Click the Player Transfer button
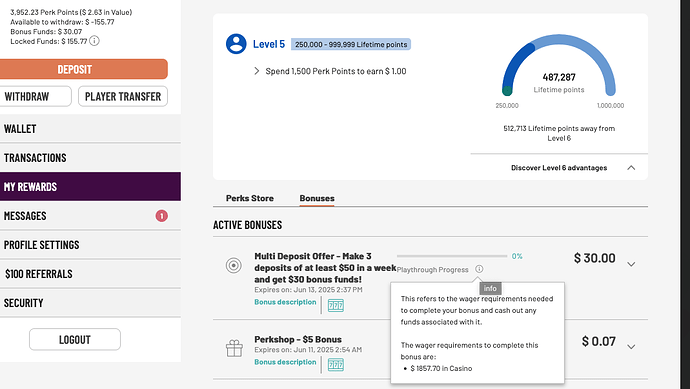 123,96
